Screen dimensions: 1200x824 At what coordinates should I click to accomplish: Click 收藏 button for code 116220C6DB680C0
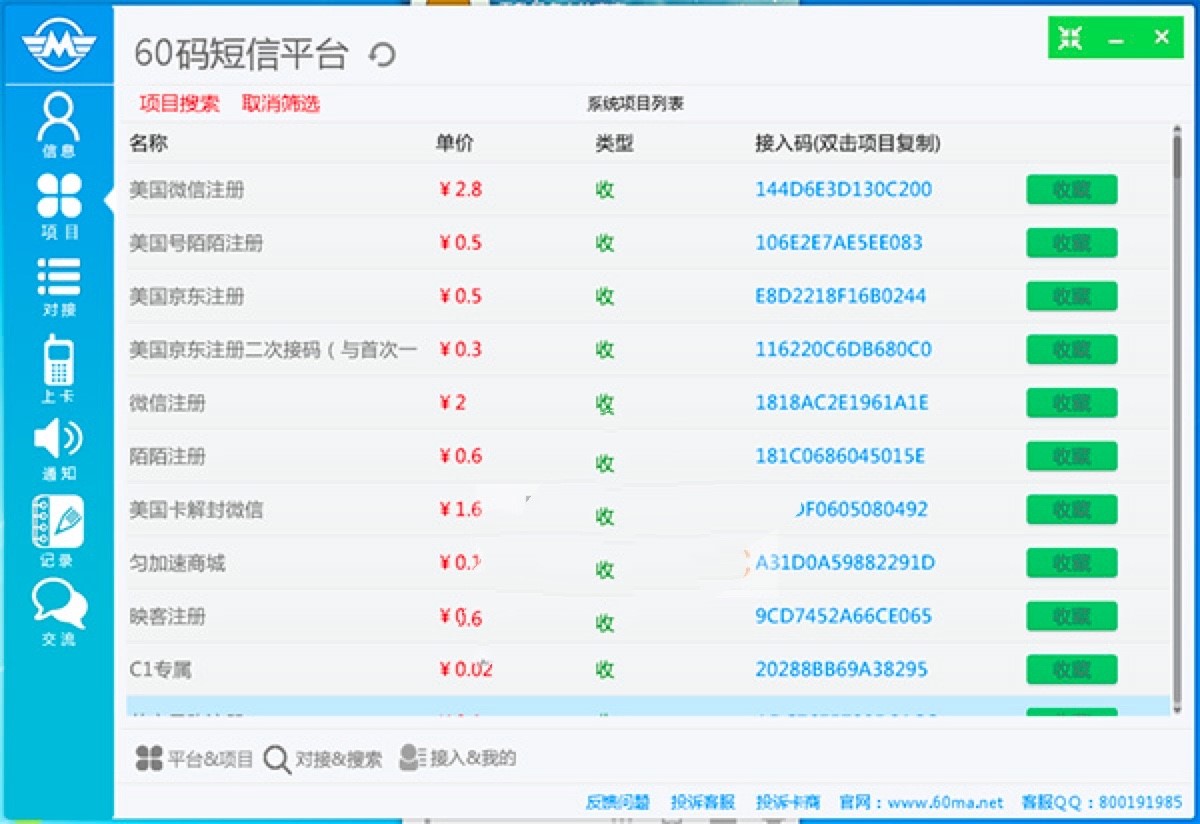(1071, 349)
